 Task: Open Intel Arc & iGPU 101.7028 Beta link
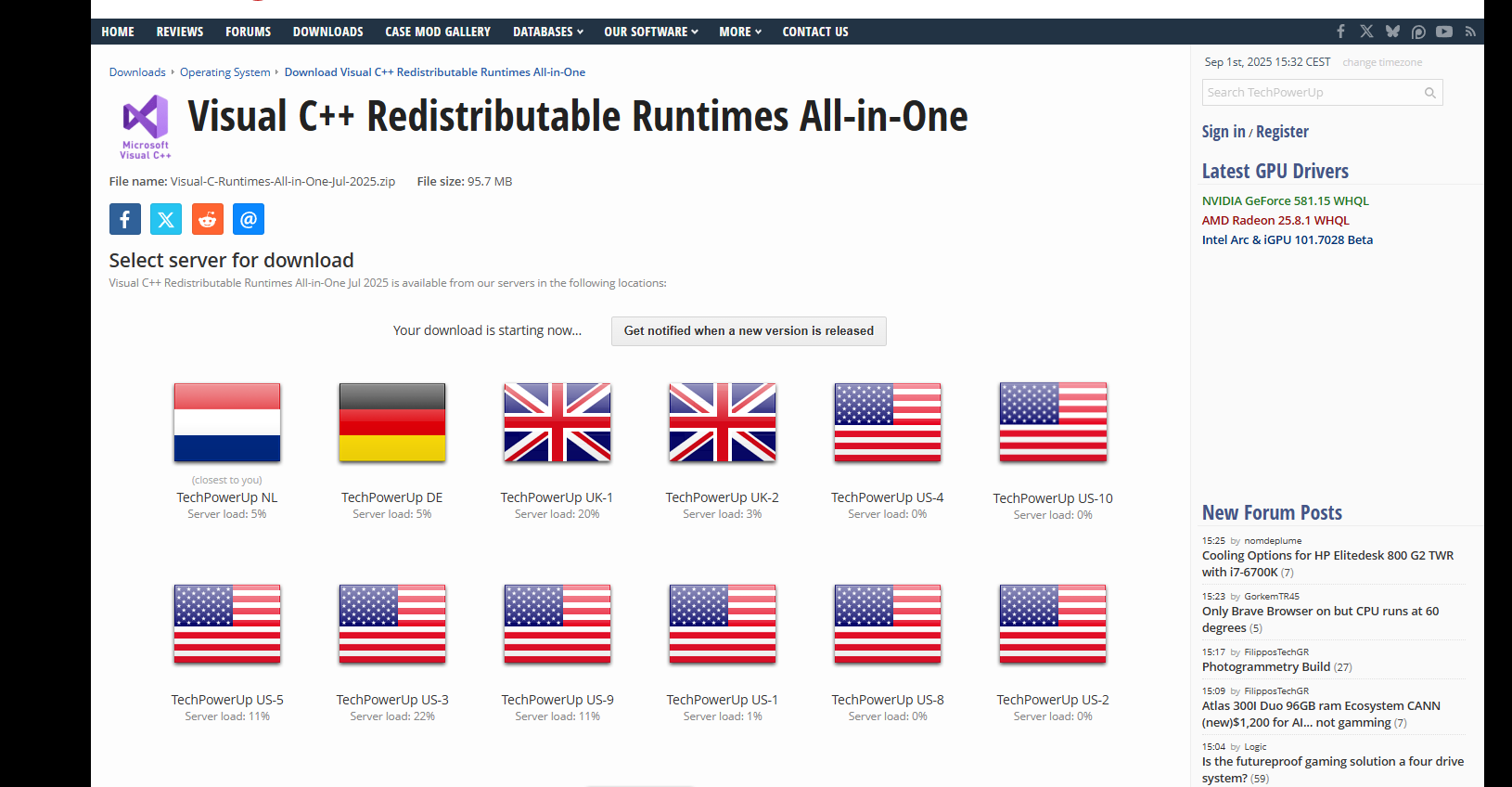[1288, 239]
